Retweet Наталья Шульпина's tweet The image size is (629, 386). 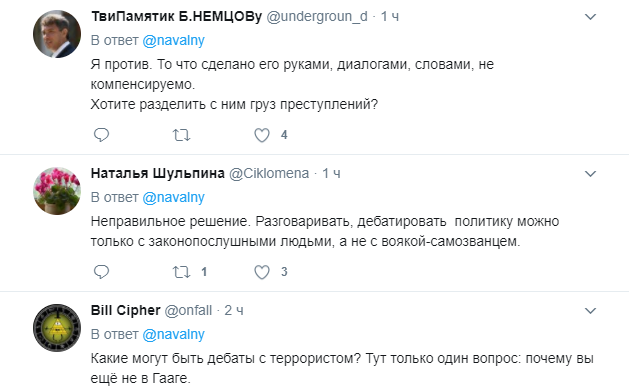click(181, 272)
